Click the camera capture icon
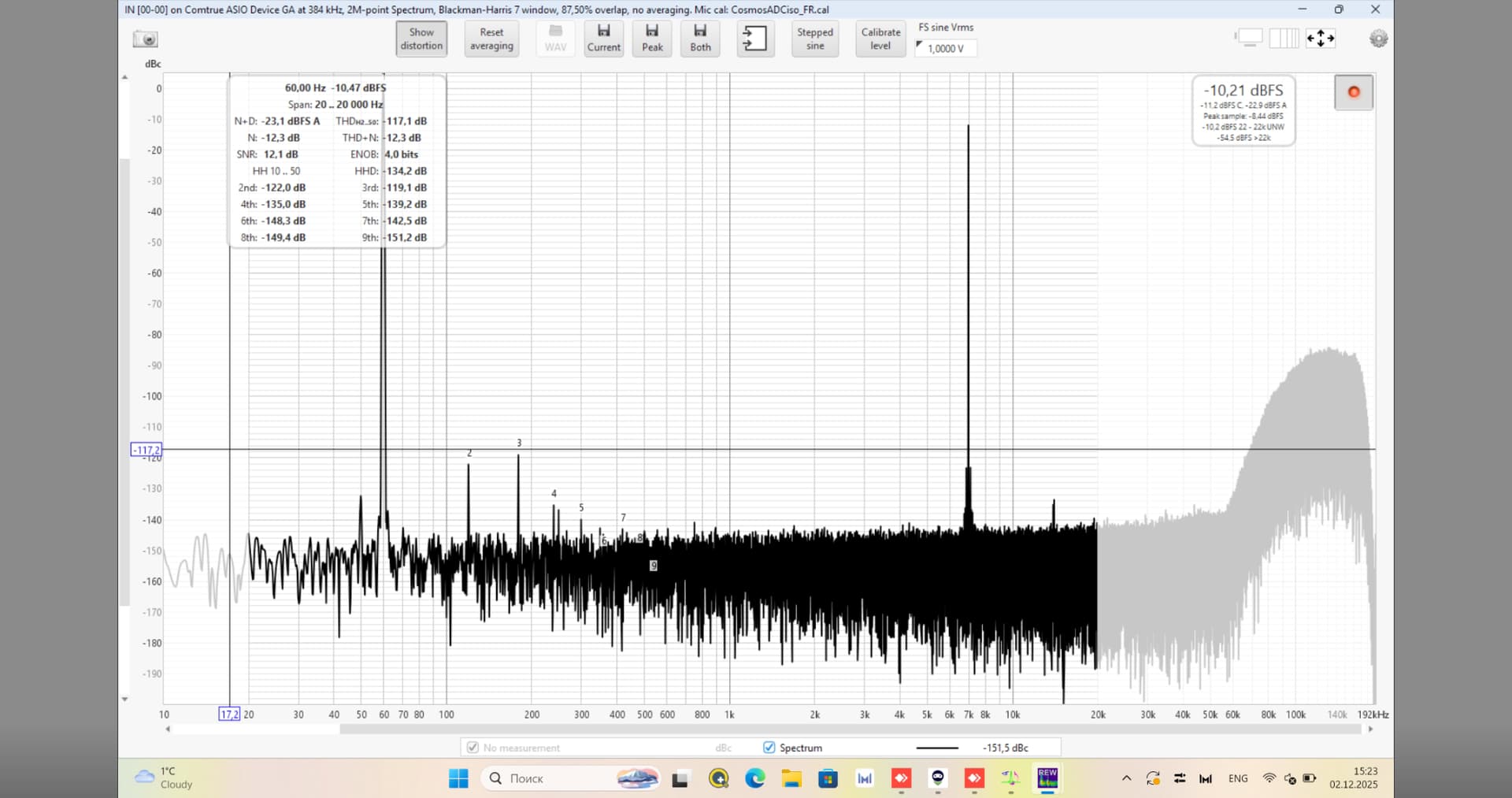Viewport: 1512px width, 798px height. 146,39
